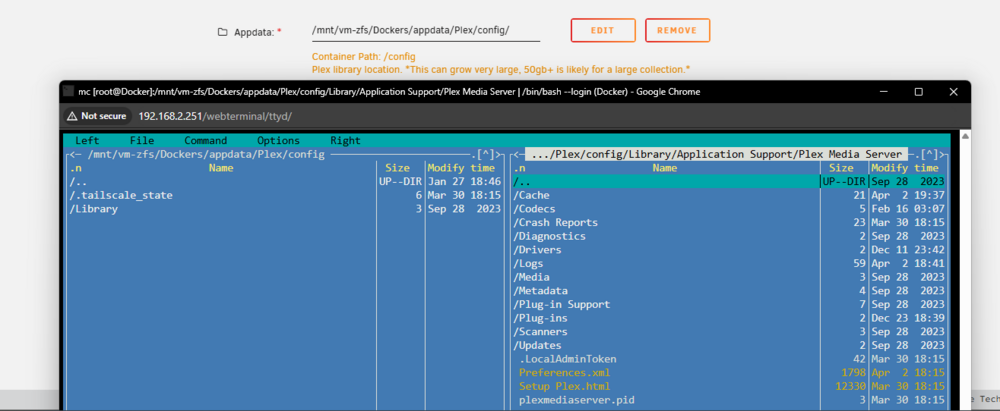
Task: Close the Chrome terminal window
Action: 953,92
